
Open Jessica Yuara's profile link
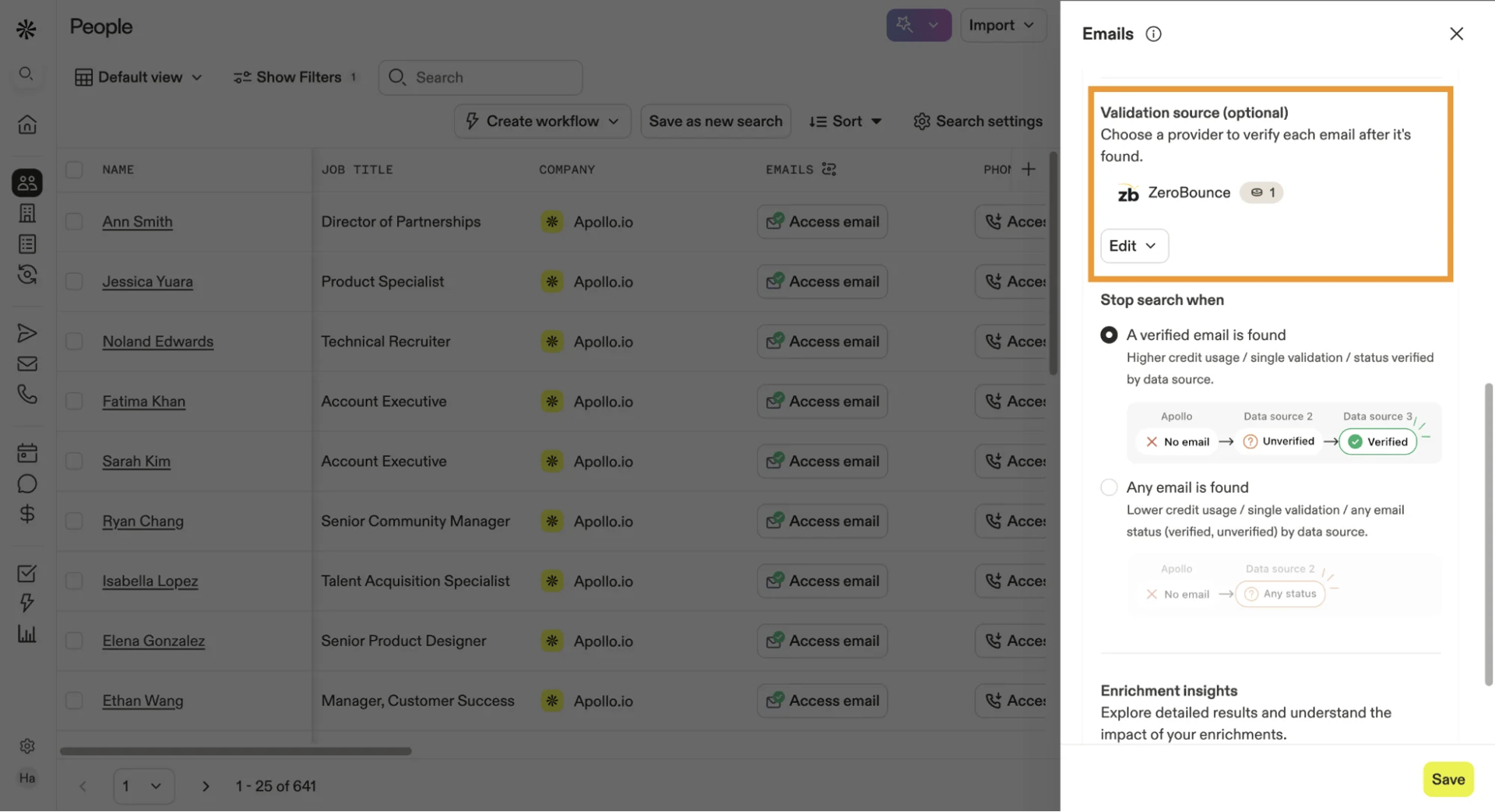[x=147, y=282]
